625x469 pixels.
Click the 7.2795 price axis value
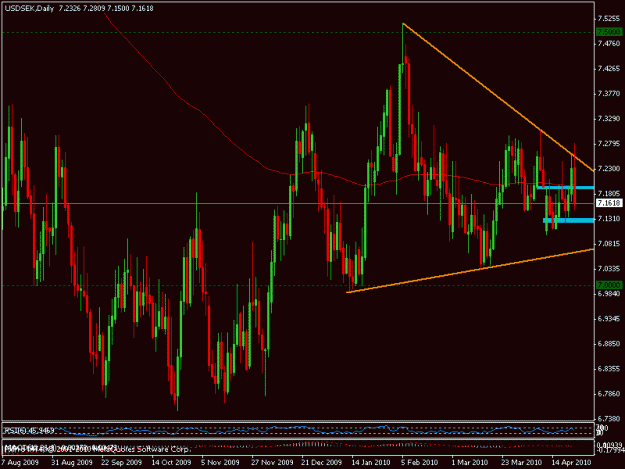coord(609,143)
